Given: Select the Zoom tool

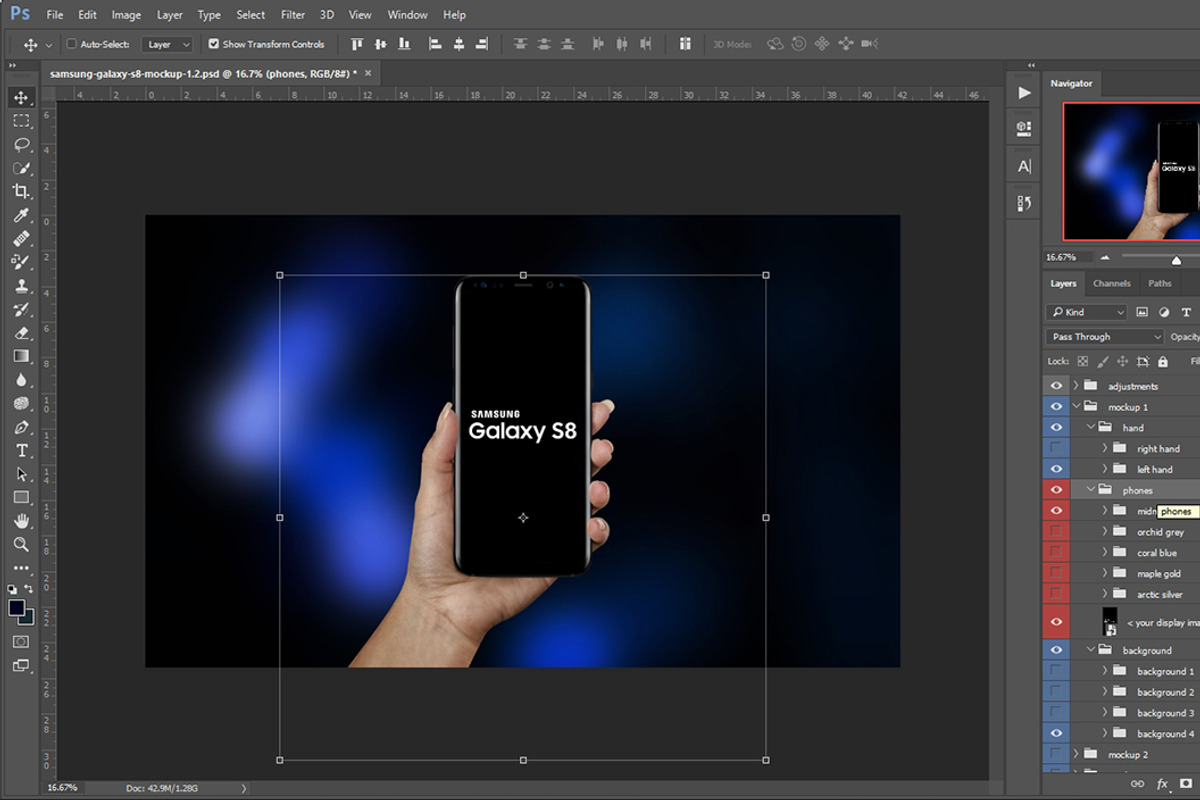Looking at the screenshot, I should [x=21, y=544].
